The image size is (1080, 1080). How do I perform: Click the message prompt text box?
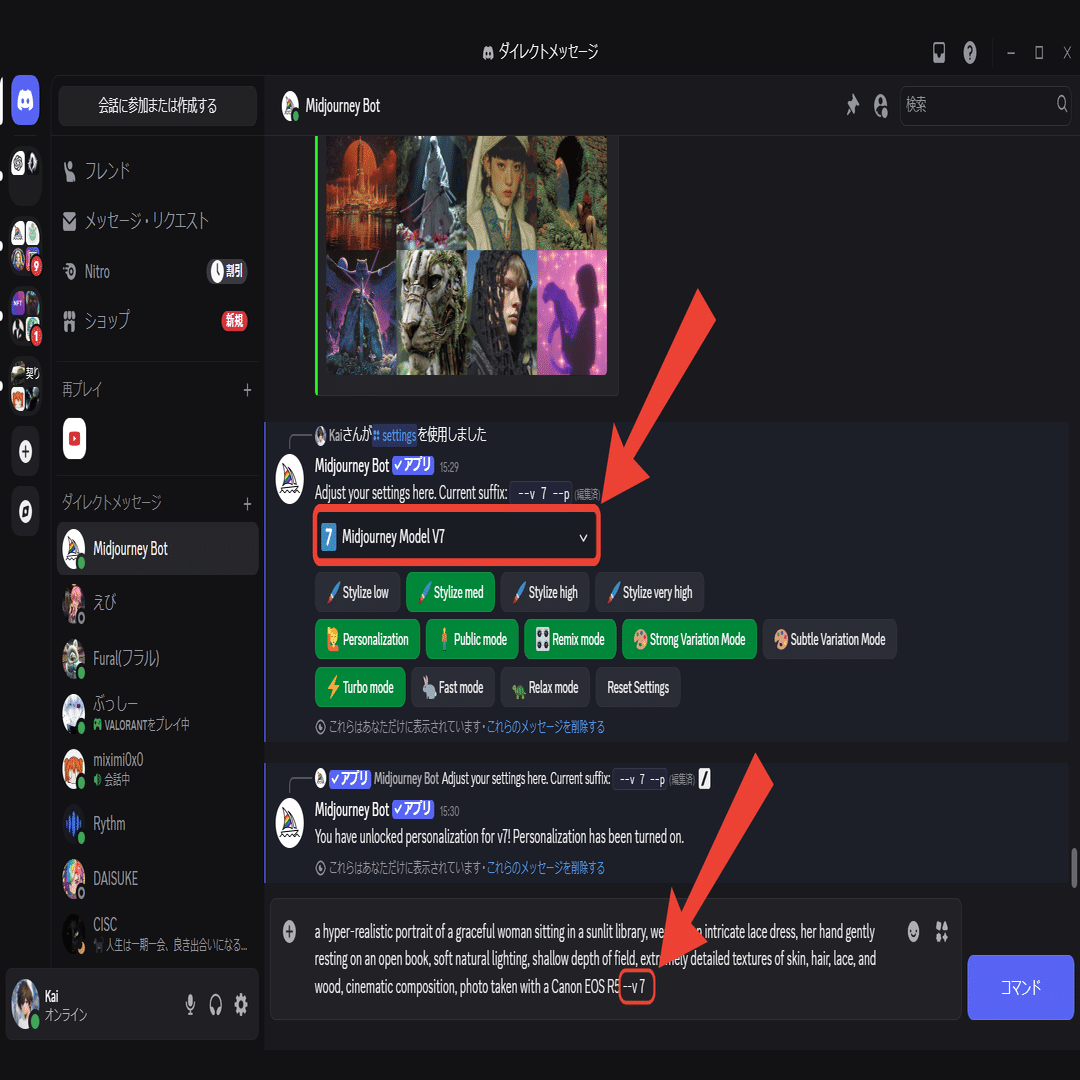(x=595, y=959)
